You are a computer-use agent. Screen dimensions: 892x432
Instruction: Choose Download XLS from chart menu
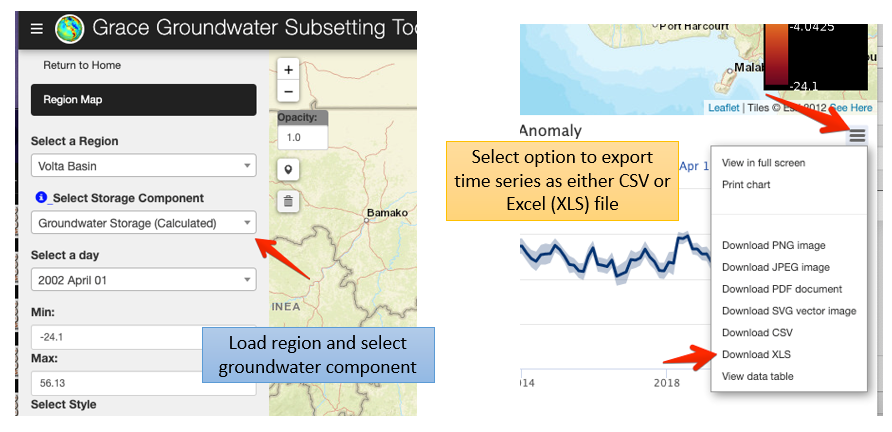coord(756,354)
